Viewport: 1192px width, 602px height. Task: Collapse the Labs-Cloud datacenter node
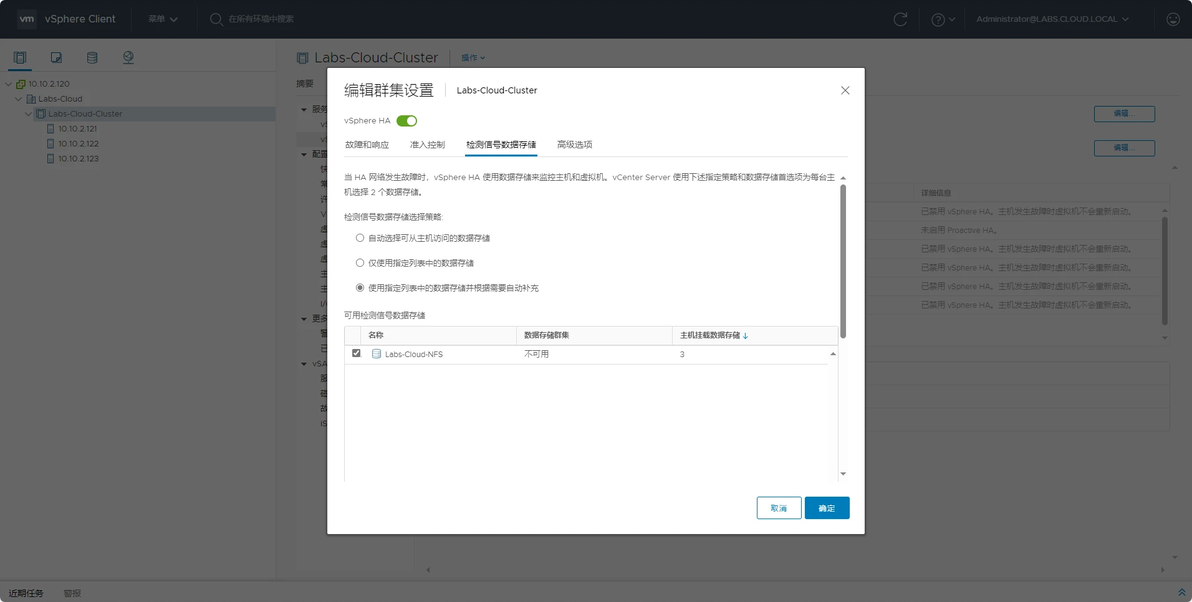tap(18, 99)
